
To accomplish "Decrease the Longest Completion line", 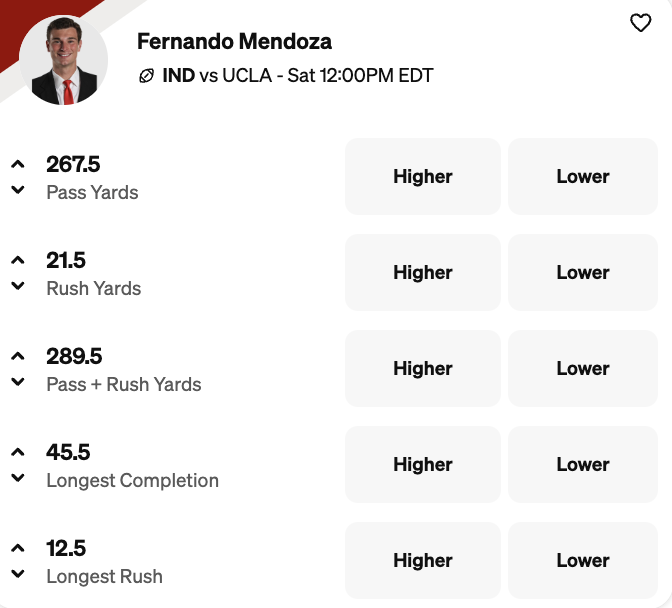I will [x=18, y=478].
